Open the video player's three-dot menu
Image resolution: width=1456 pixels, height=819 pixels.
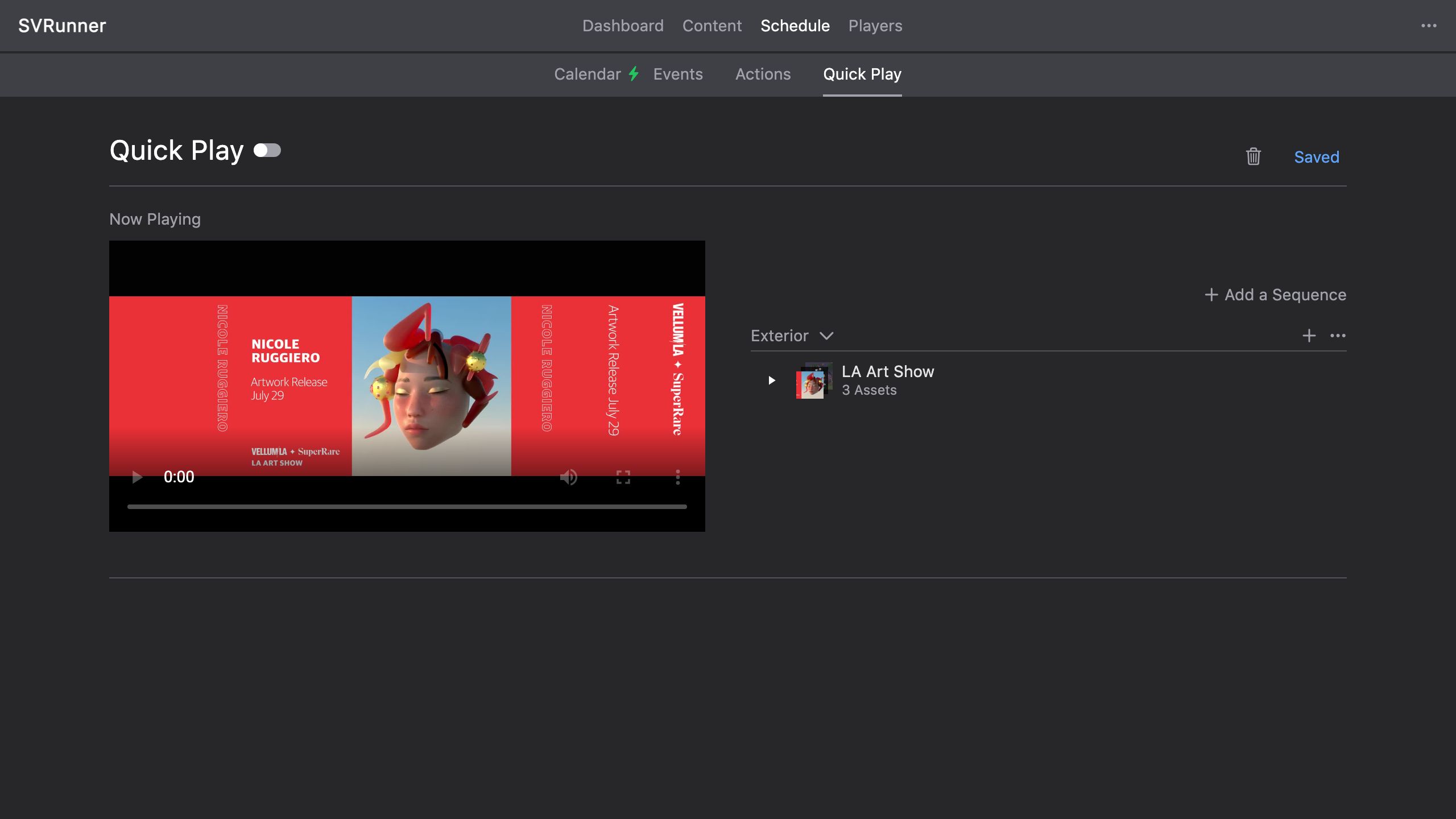point(677,477)
